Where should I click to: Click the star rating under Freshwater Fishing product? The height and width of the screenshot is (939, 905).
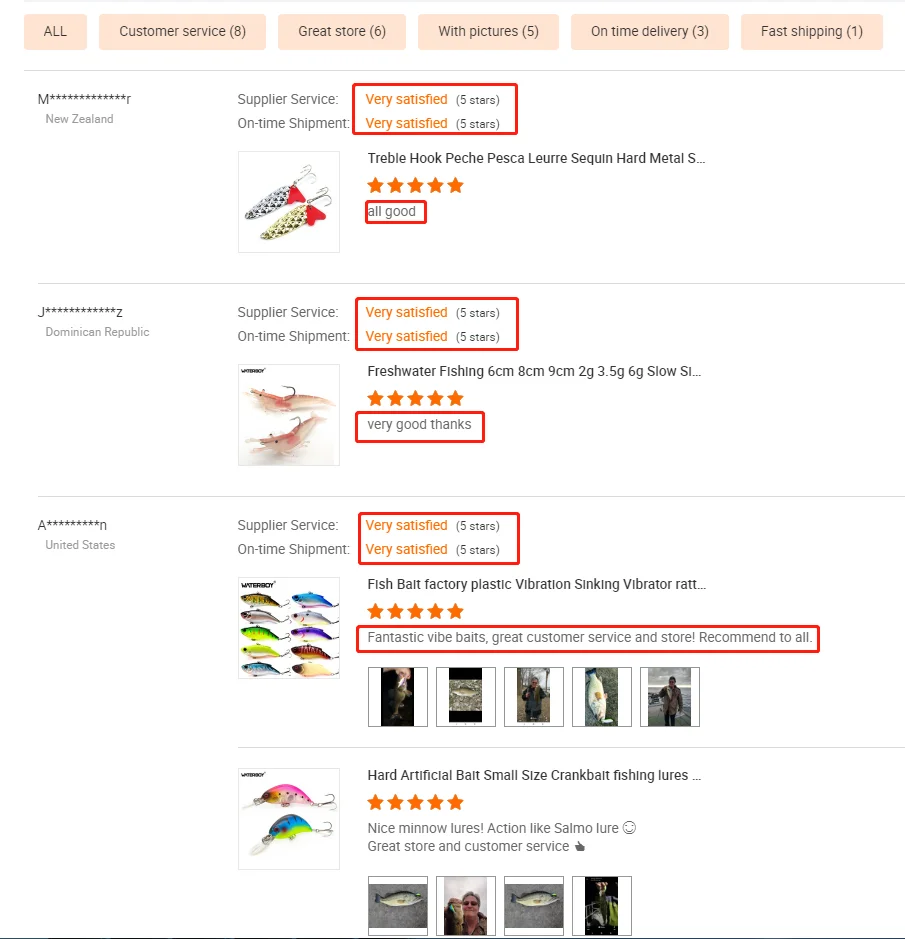pos(415,398)
